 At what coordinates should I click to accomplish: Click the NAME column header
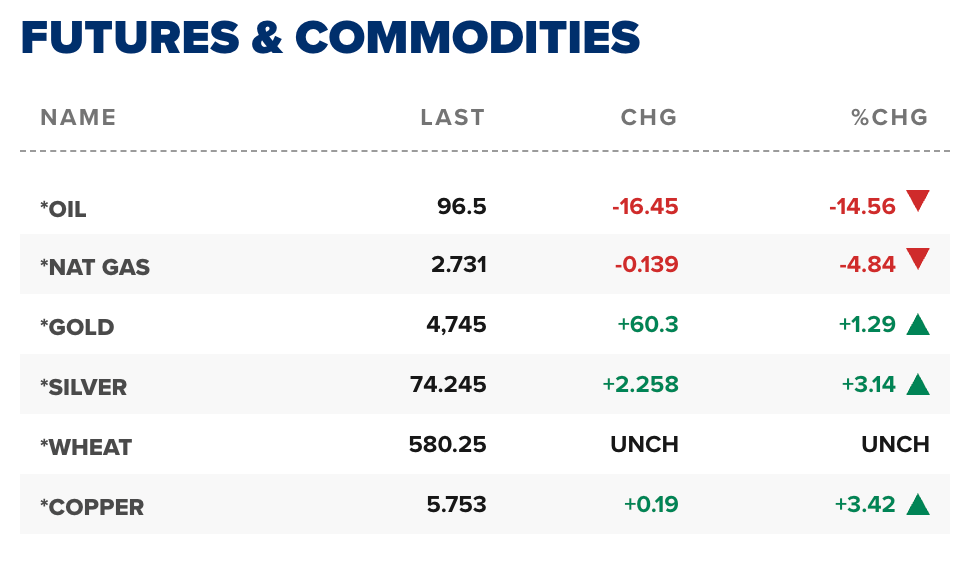click(78, 118)
